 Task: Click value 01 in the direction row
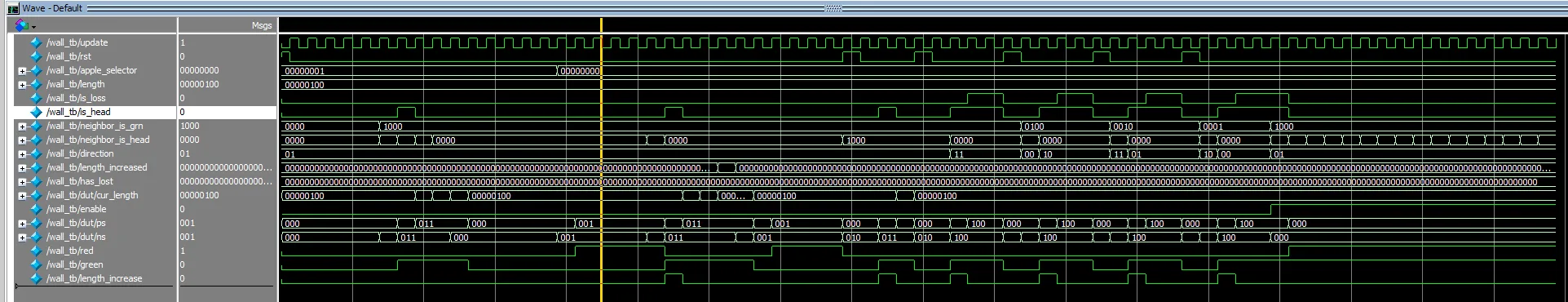click(184, 153)
